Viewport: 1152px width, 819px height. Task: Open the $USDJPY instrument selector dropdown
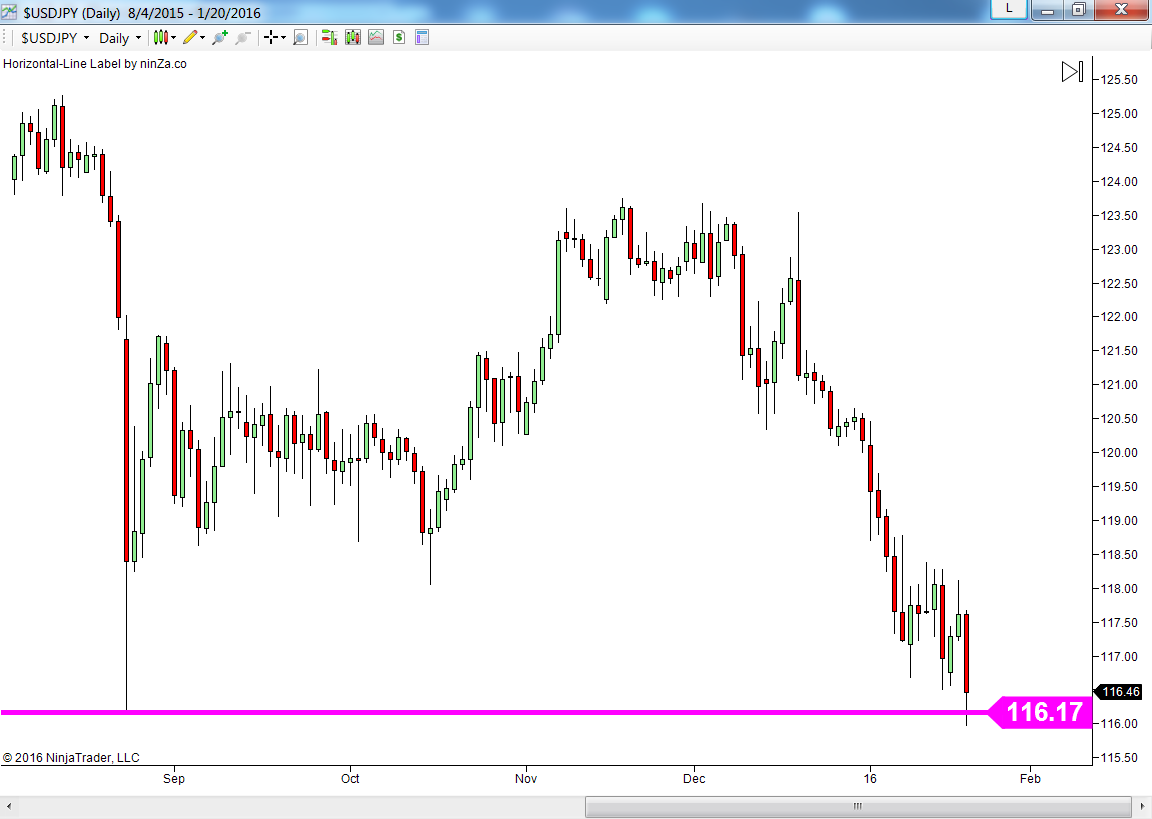[55, 37]
